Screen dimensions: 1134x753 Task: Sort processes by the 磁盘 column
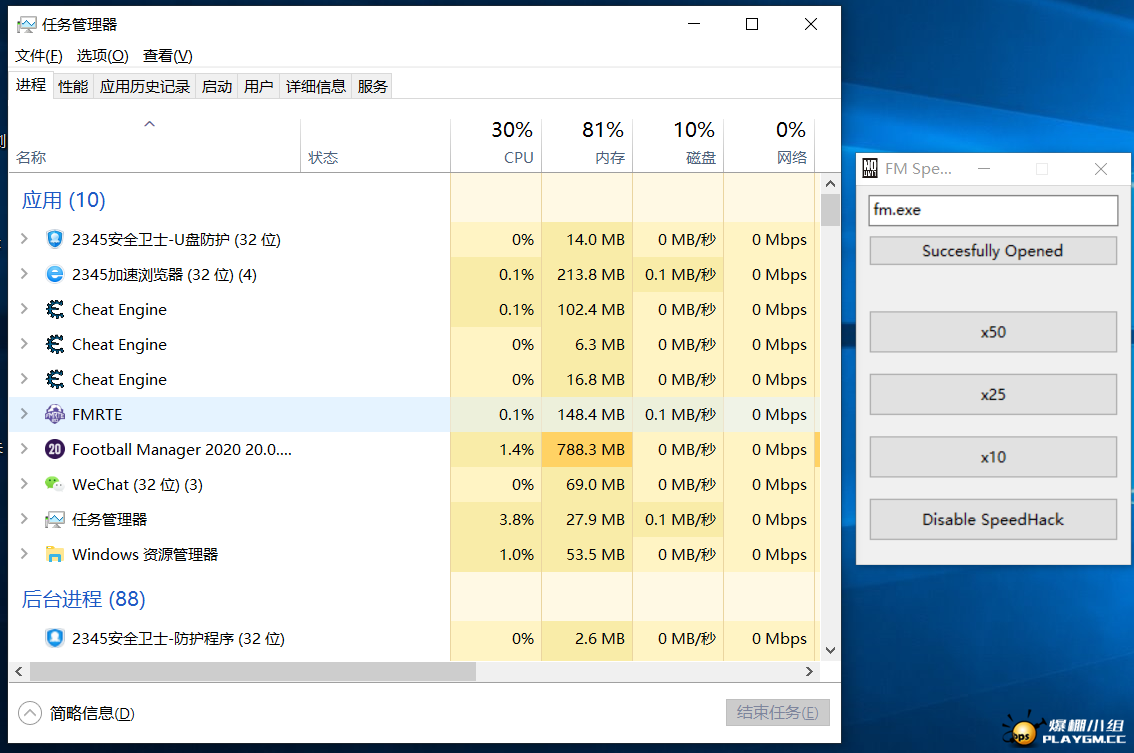[678, 145]
